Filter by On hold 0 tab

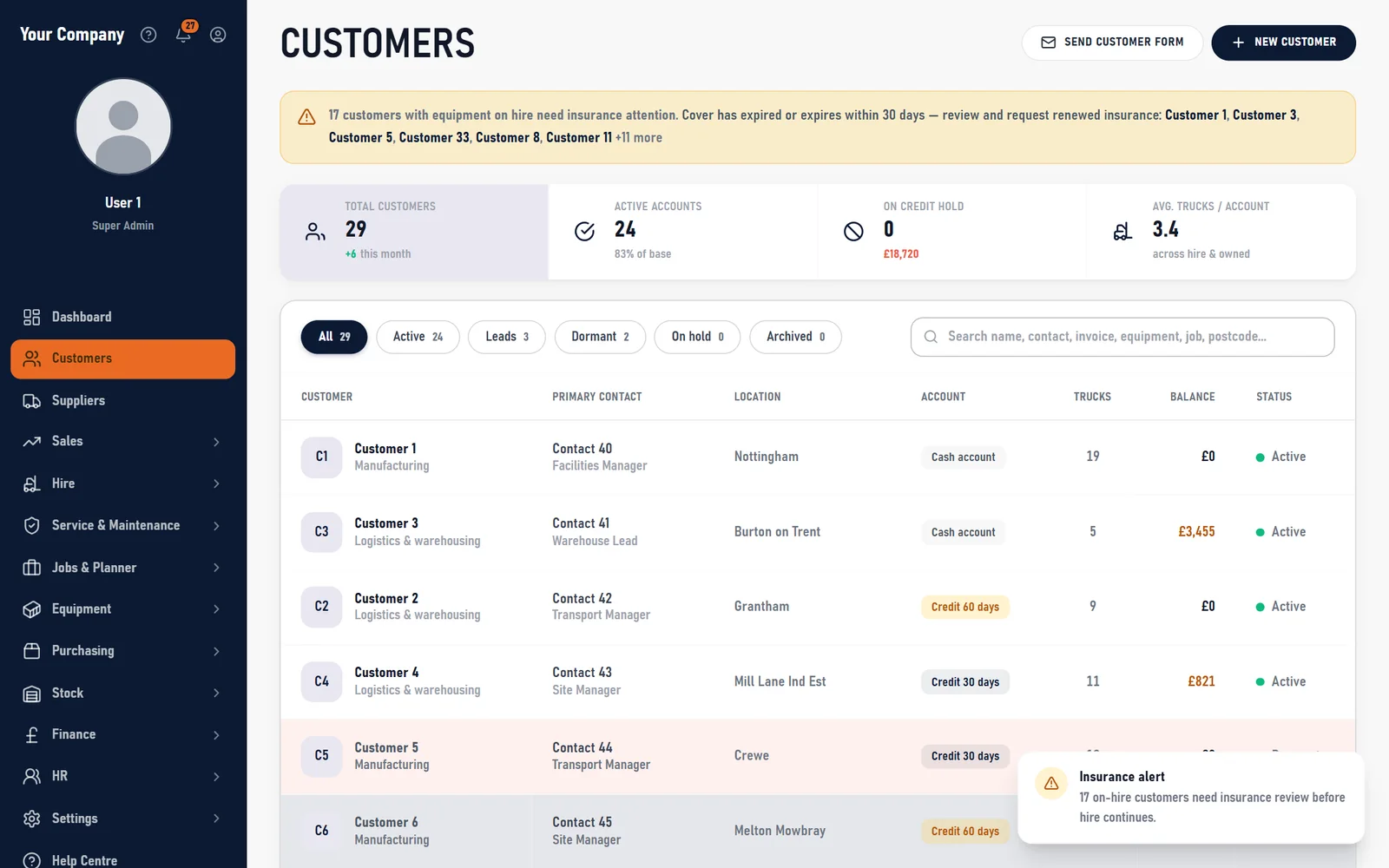[697, 337]
